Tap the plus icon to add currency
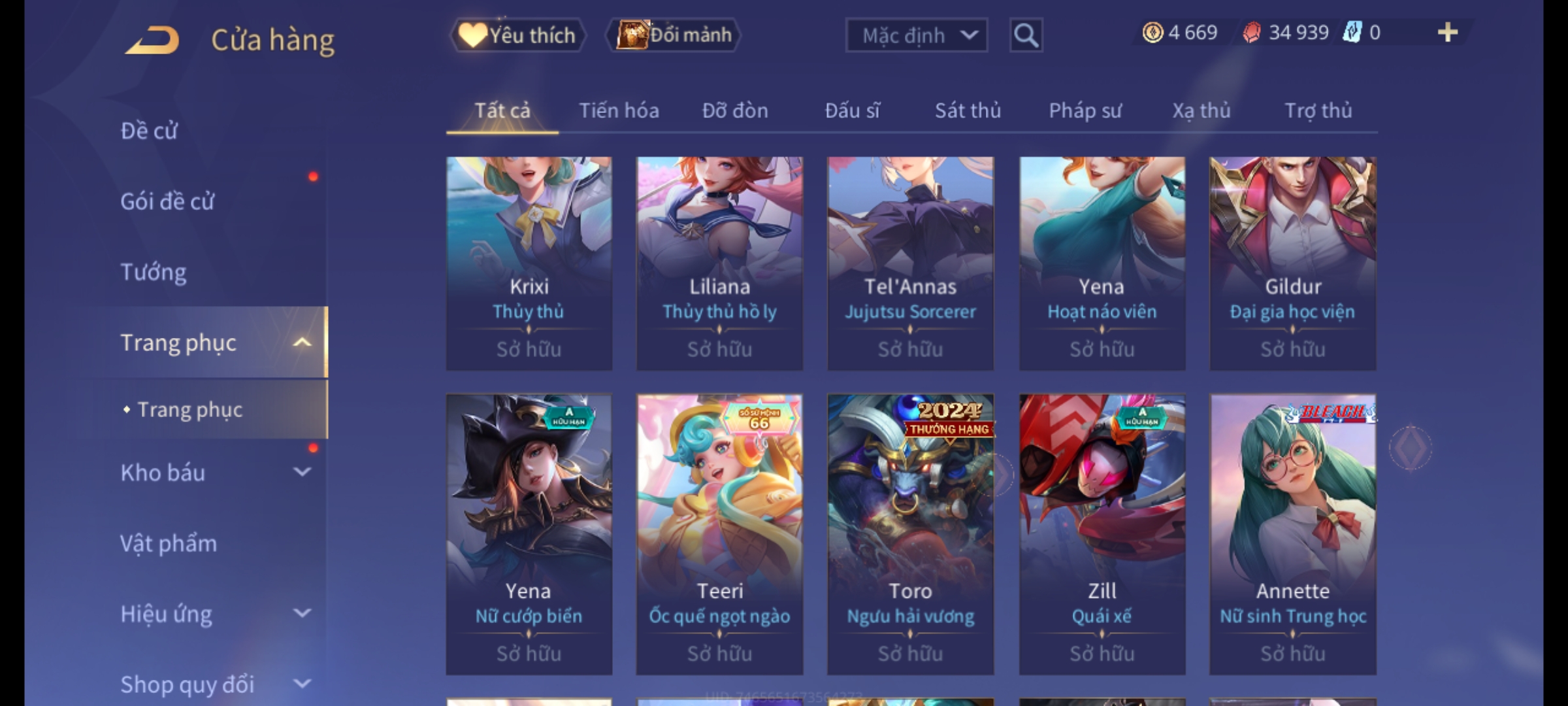The height and width of the screenshot is (706, 1568). (x=1448, y=33)
